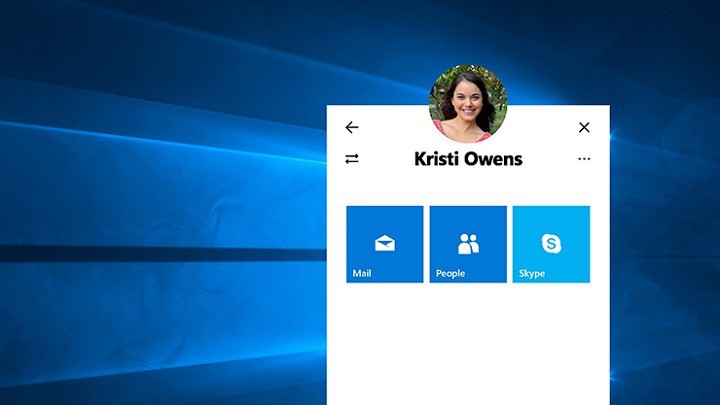Image resolution: width=720 pixels, height=405 pixels.
Task: Open the People tile
Action: (468, 244)
